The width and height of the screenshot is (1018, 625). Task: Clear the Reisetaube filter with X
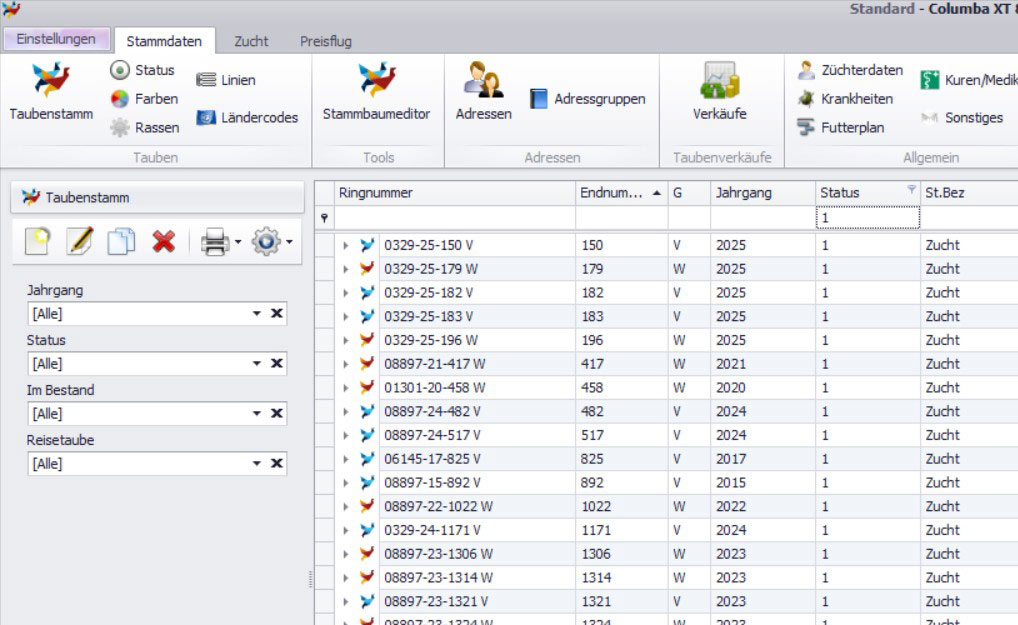(277, 464)
